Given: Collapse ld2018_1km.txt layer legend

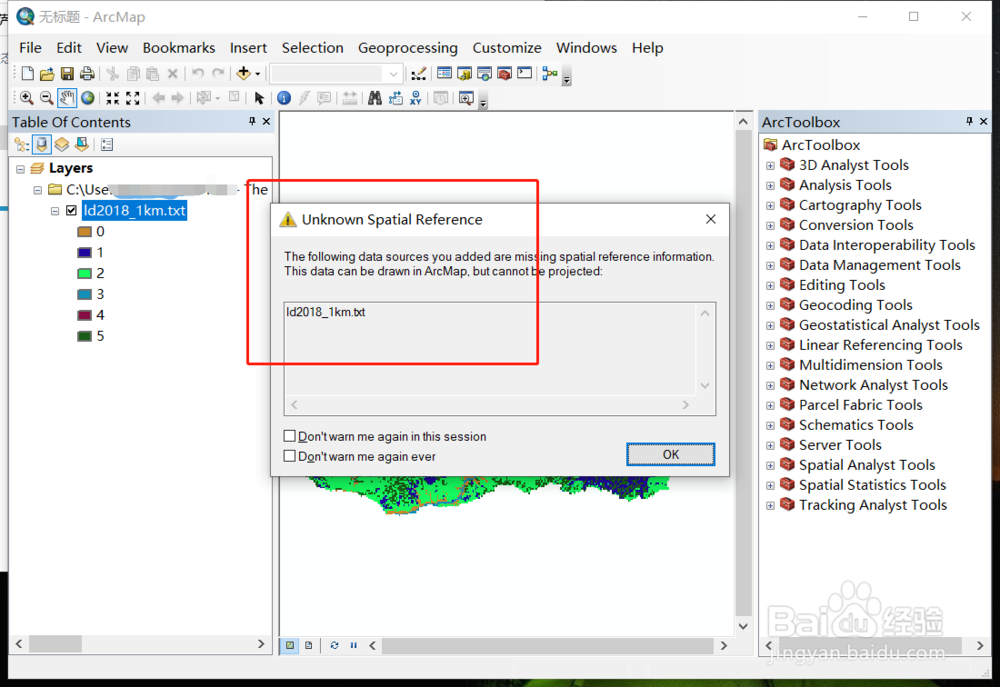Looking at the screenshot, I should coord(55,211).
